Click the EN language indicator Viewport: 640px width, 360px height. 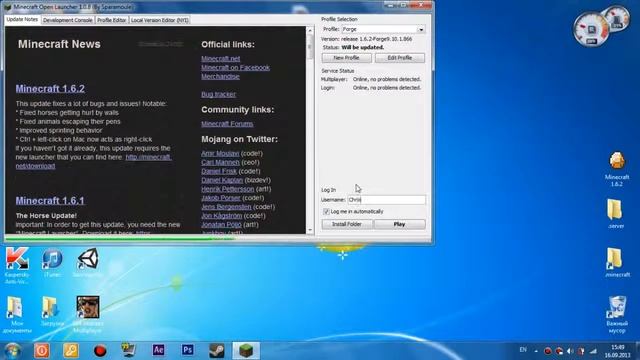[x=523, y=350]
